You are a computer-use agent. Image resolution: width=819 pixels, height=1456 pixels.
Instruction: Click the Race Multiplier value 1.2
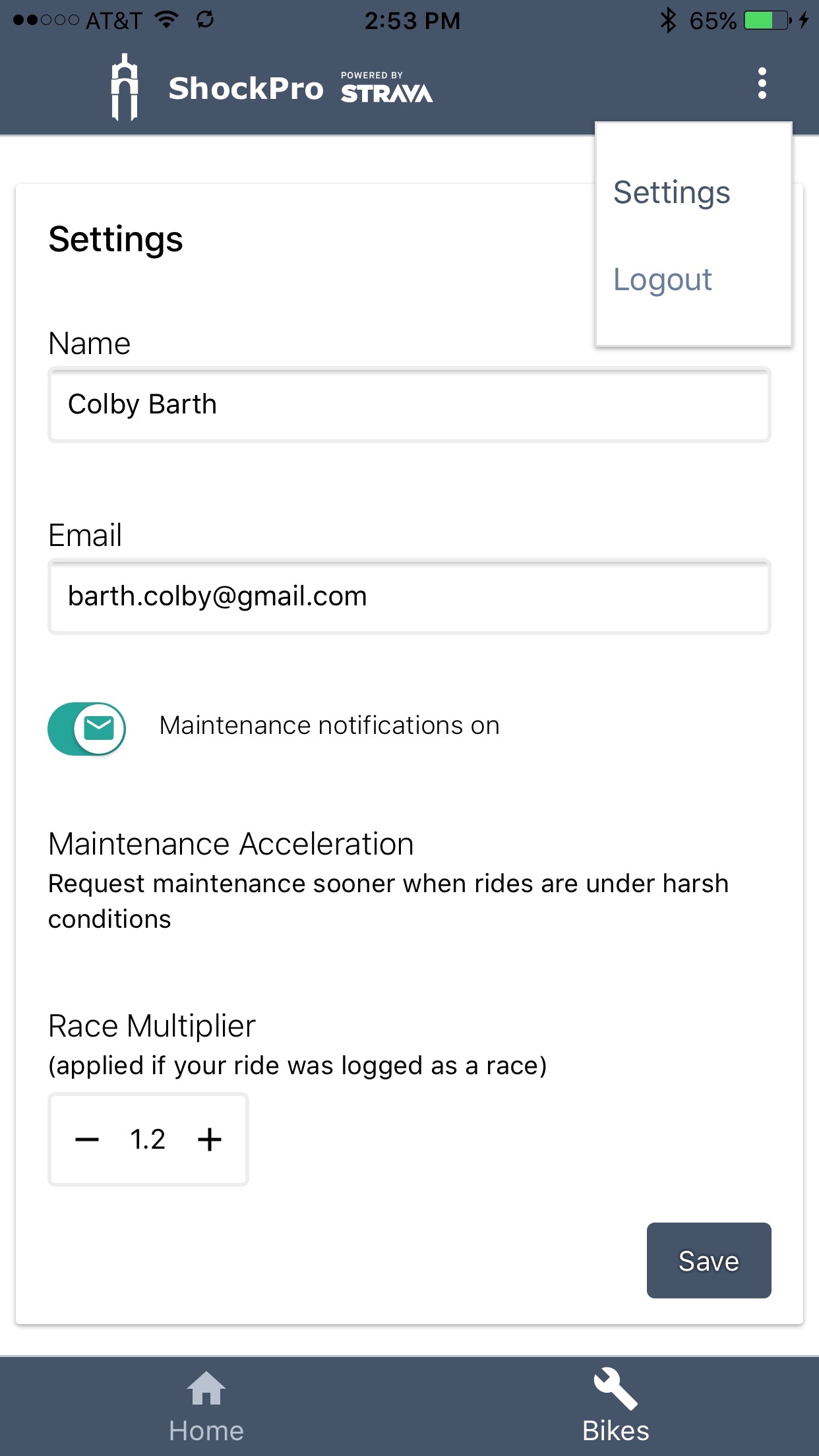(148, 1139)
